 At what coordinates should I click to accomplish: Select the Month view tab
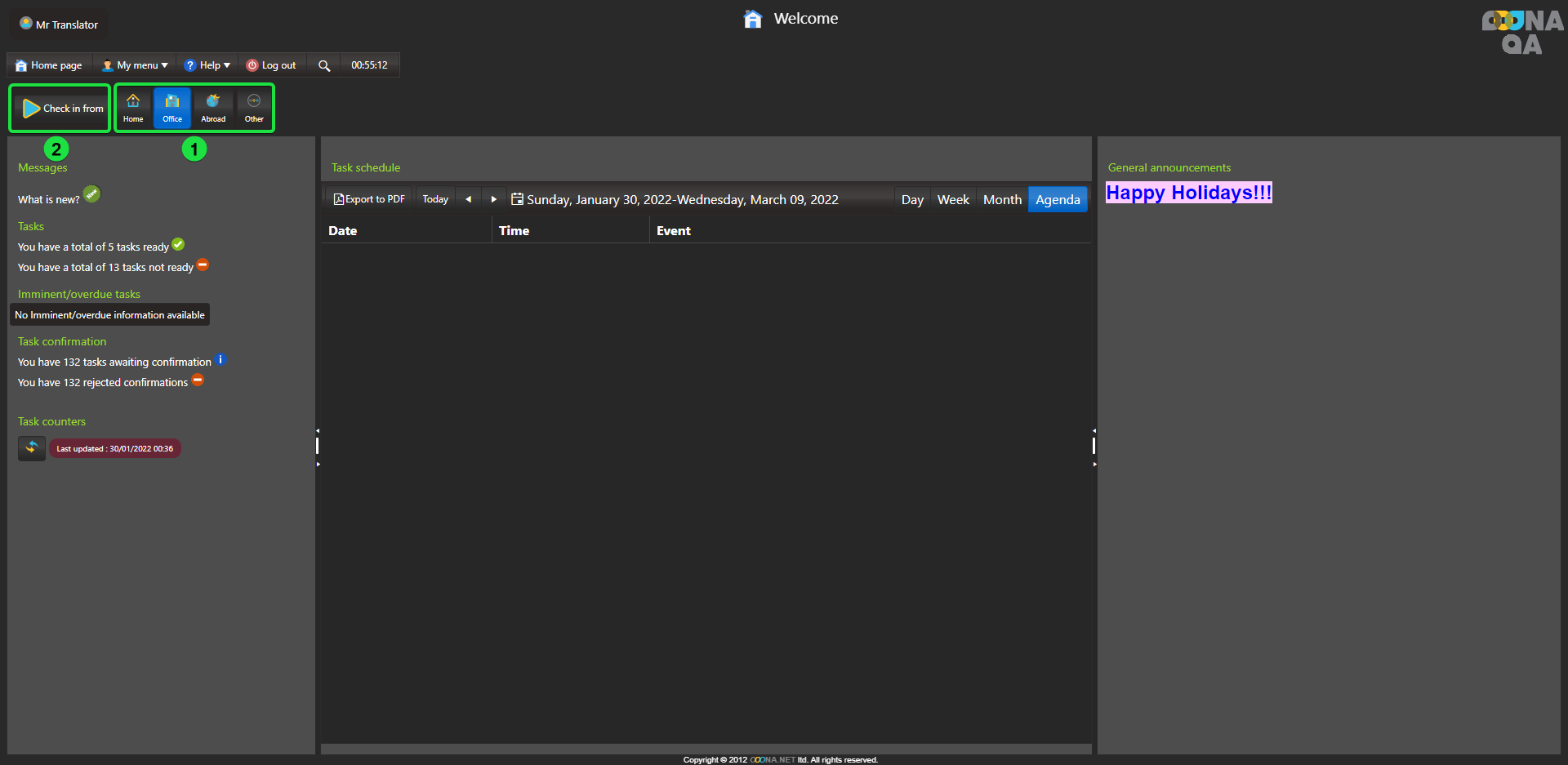point(1002,200)
